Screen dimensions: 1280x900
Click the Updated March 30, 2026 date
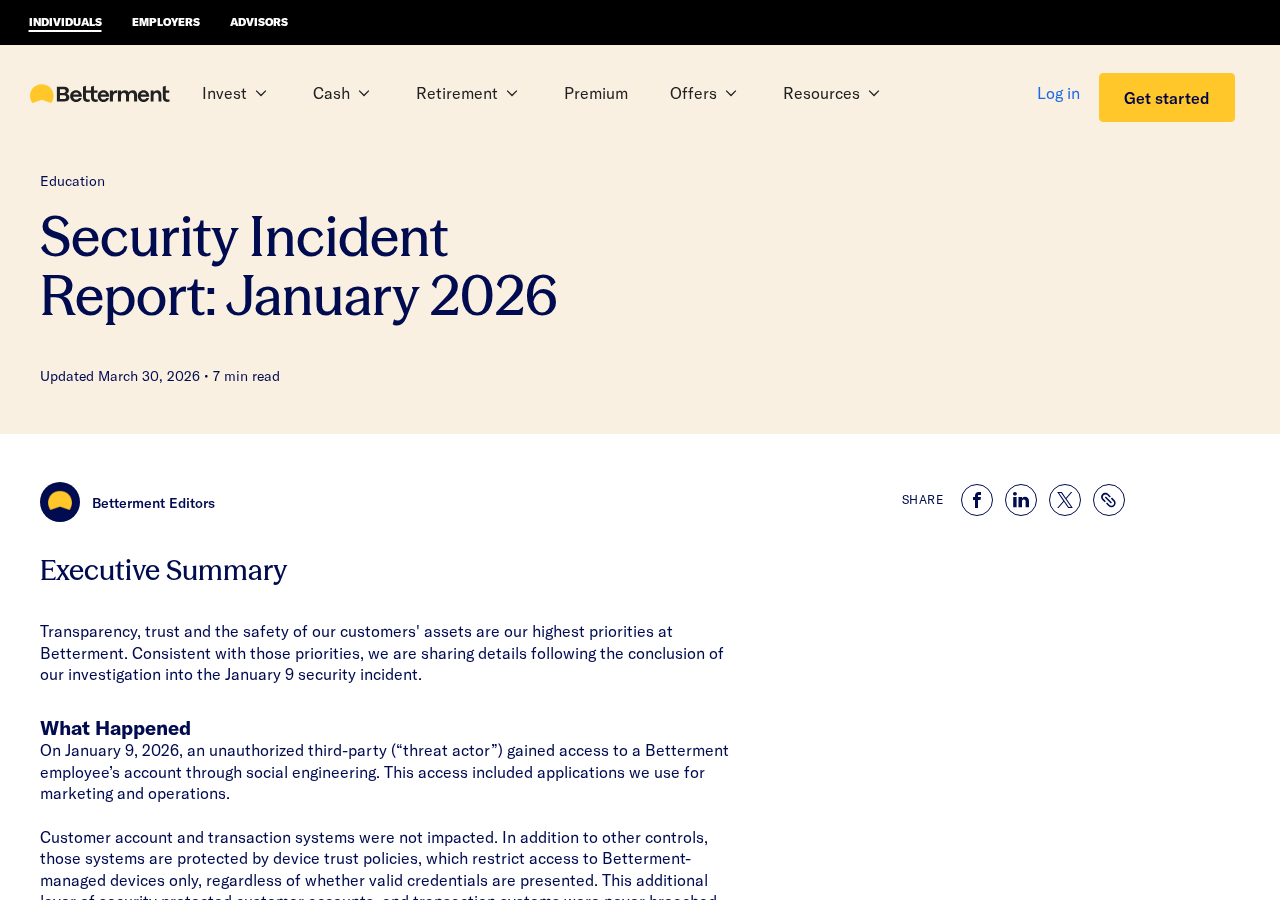pos(120,376)
